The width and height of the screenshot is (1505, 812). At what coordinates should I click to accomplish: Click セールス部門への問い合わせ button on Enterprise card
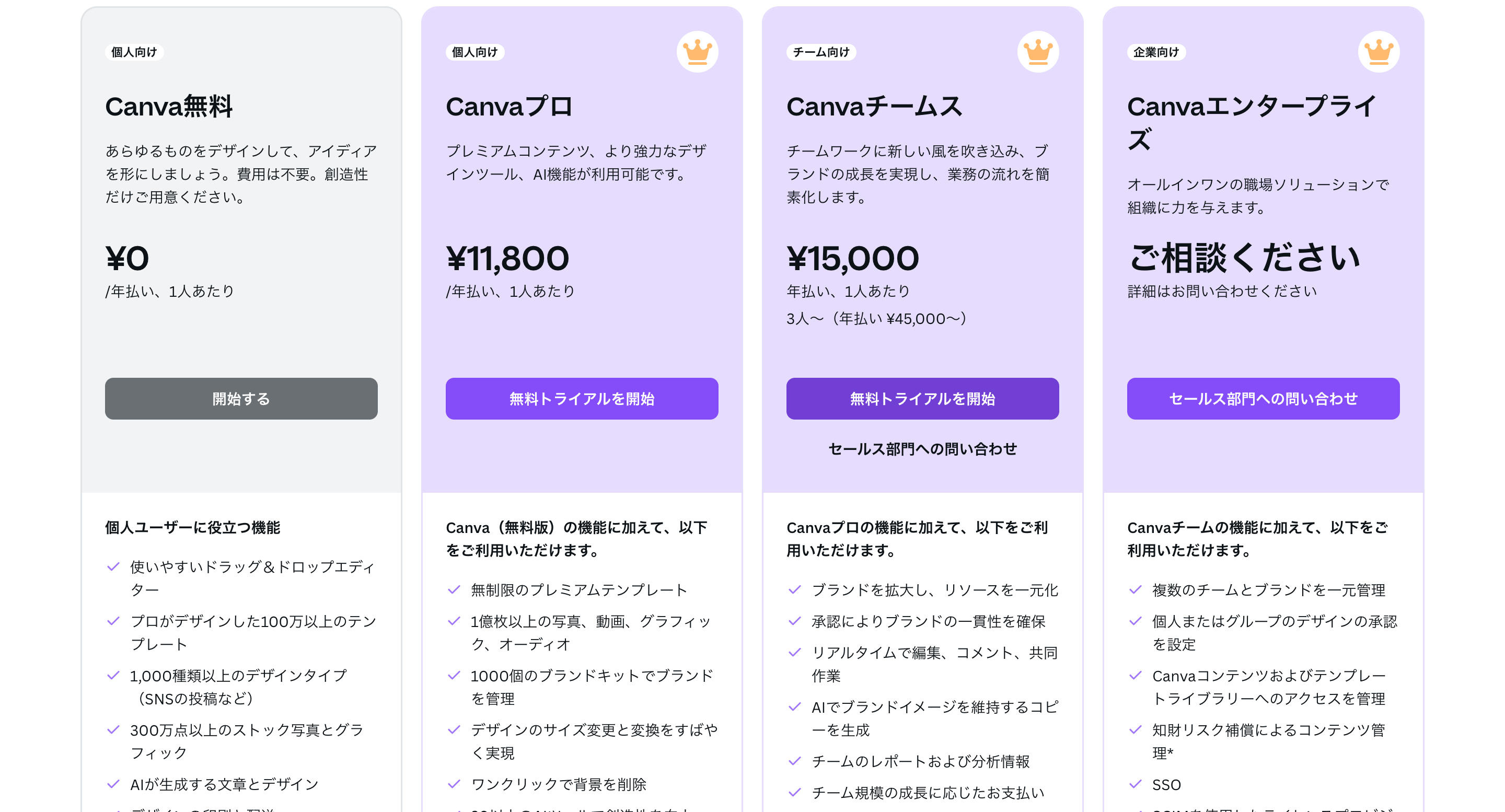[1263, 398]
